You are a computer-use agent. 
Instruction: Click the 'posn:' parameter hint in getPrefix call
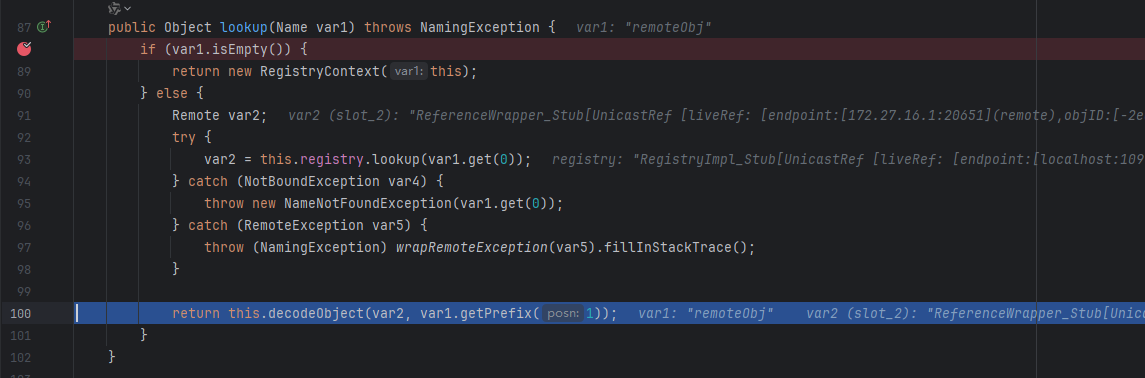[564, 313]
